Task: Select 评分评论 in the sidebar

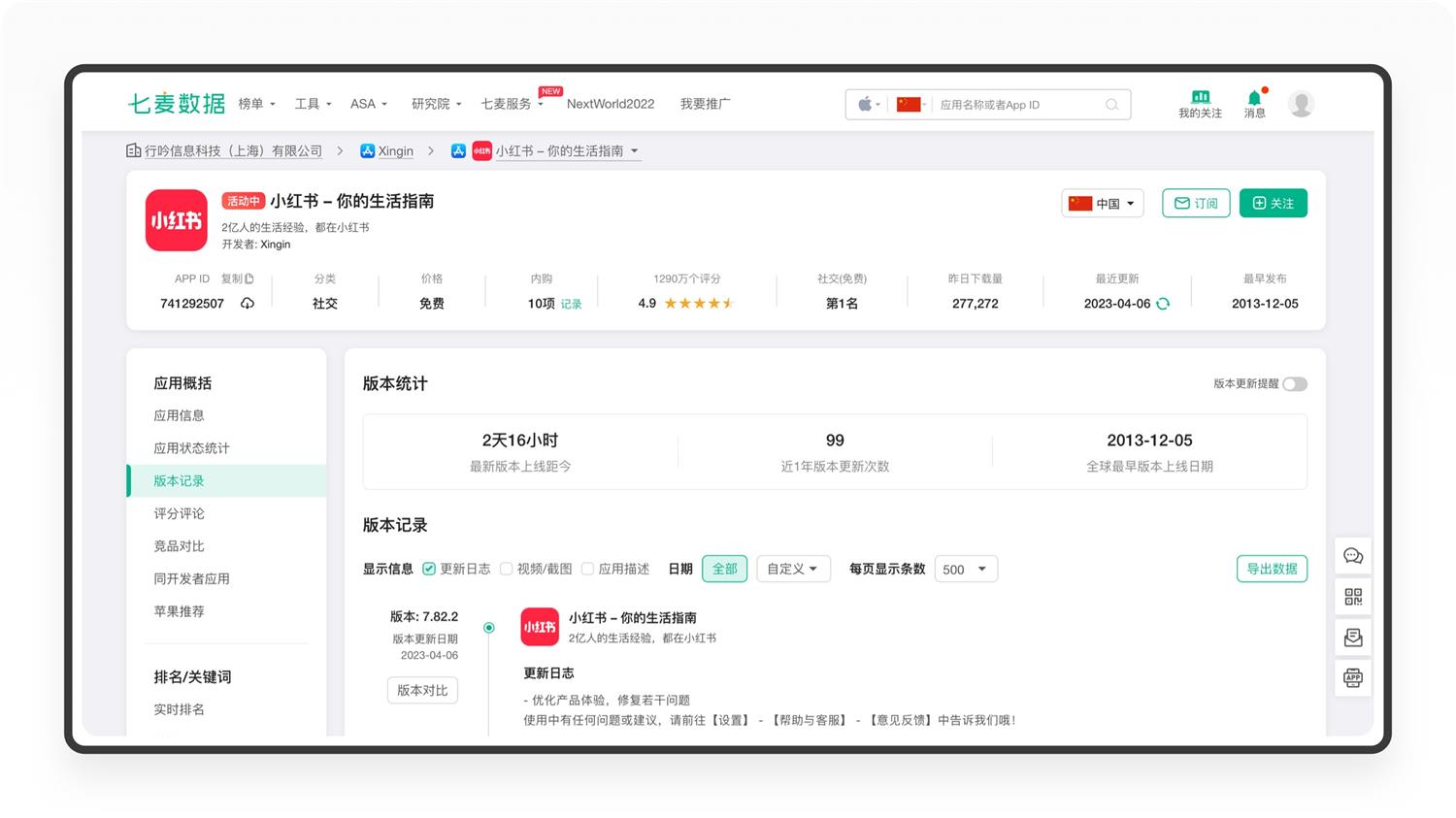Action: 179,513
